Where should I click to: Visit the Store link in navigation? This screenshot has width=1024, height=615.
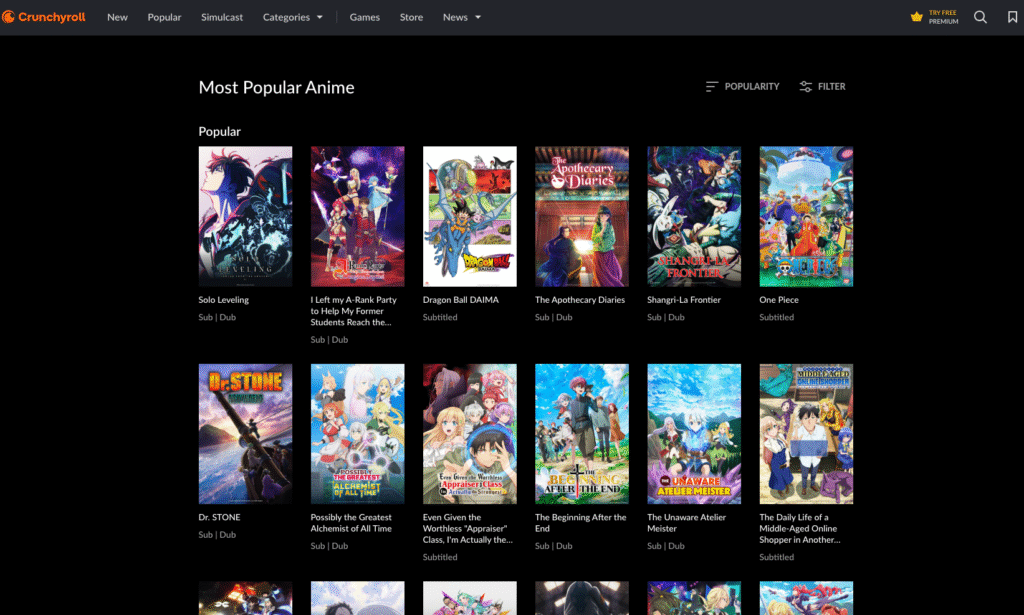pos(411,18)
